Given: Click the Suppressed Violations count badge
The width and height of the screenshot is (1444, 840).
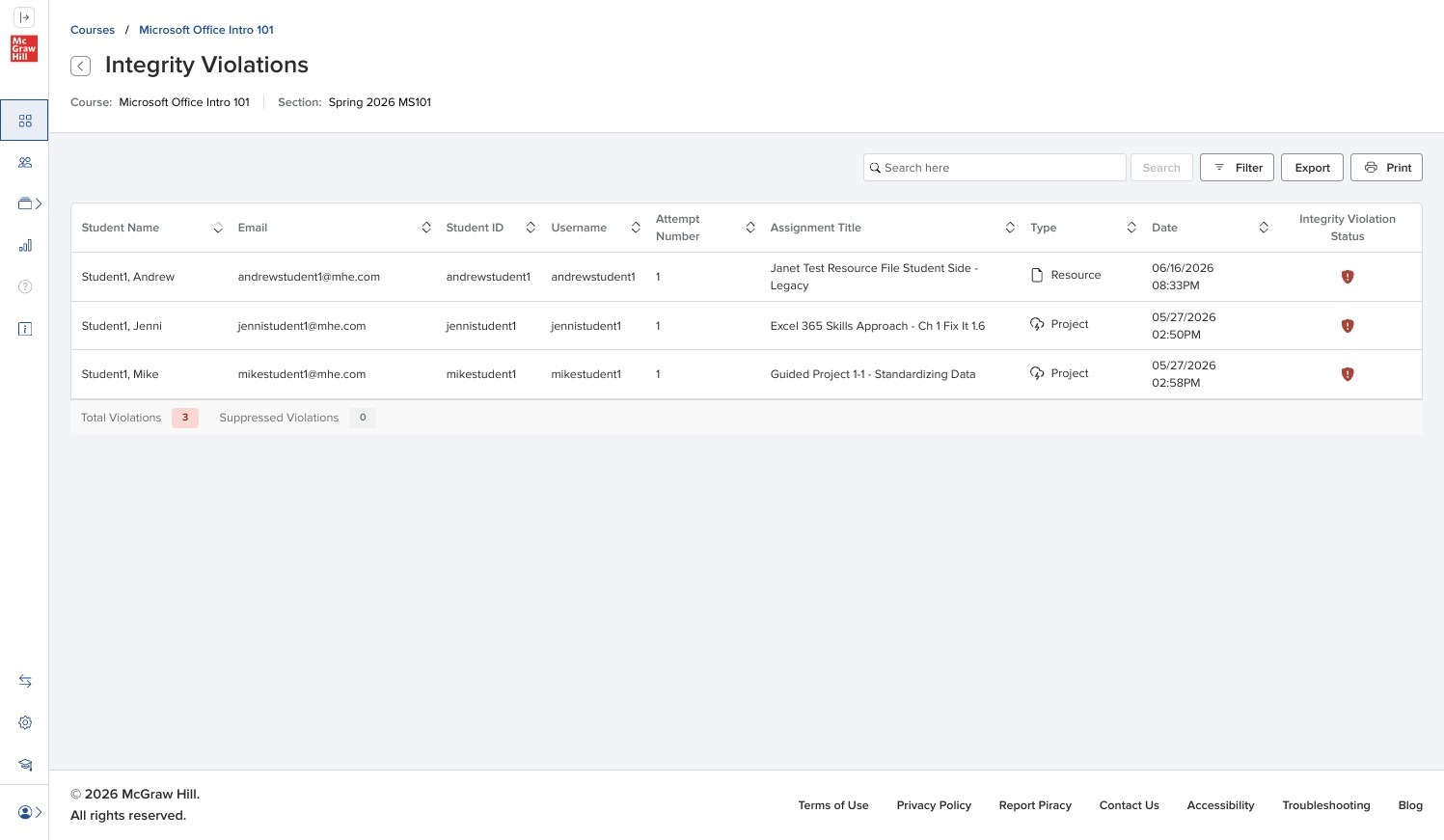Looking at the screenshot, I should [x=363, y=418].
